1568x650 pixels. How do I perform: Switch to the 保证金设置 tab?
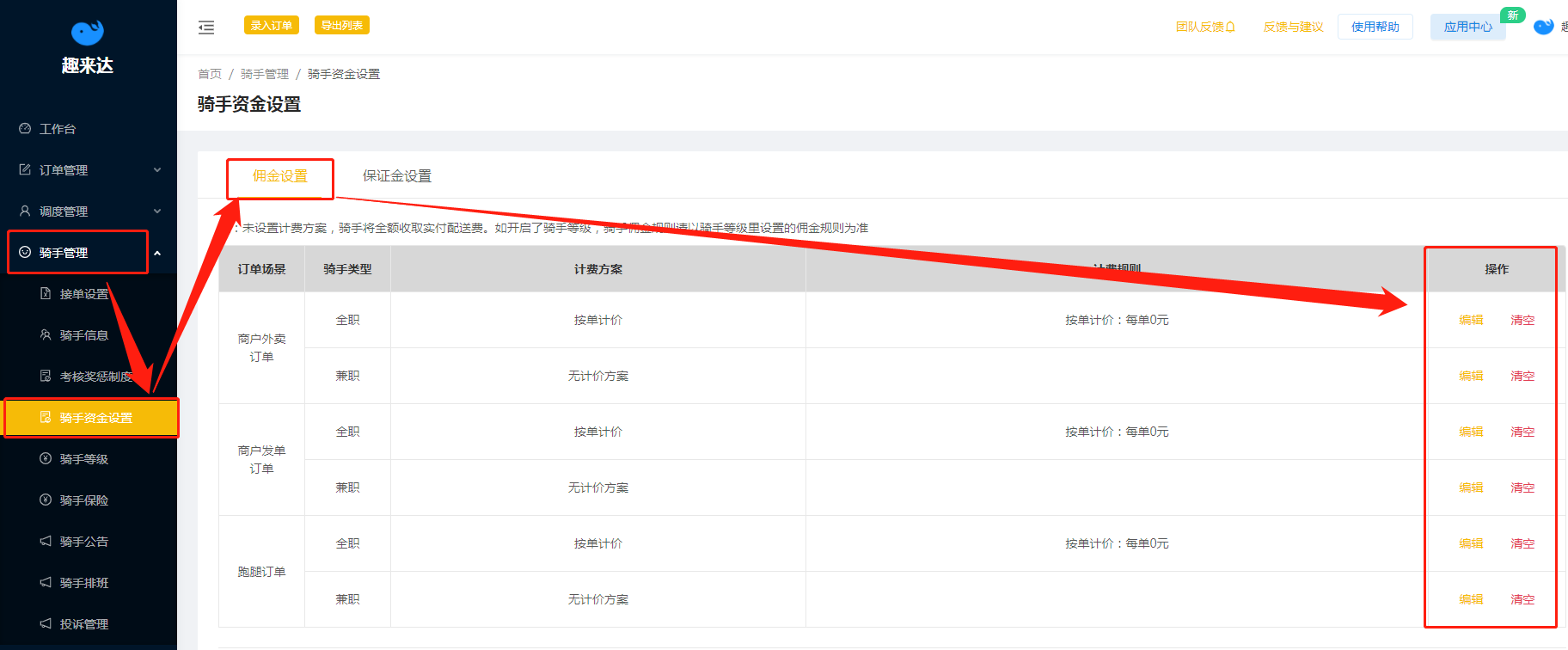pyautogui.click(x=397, y=176)
